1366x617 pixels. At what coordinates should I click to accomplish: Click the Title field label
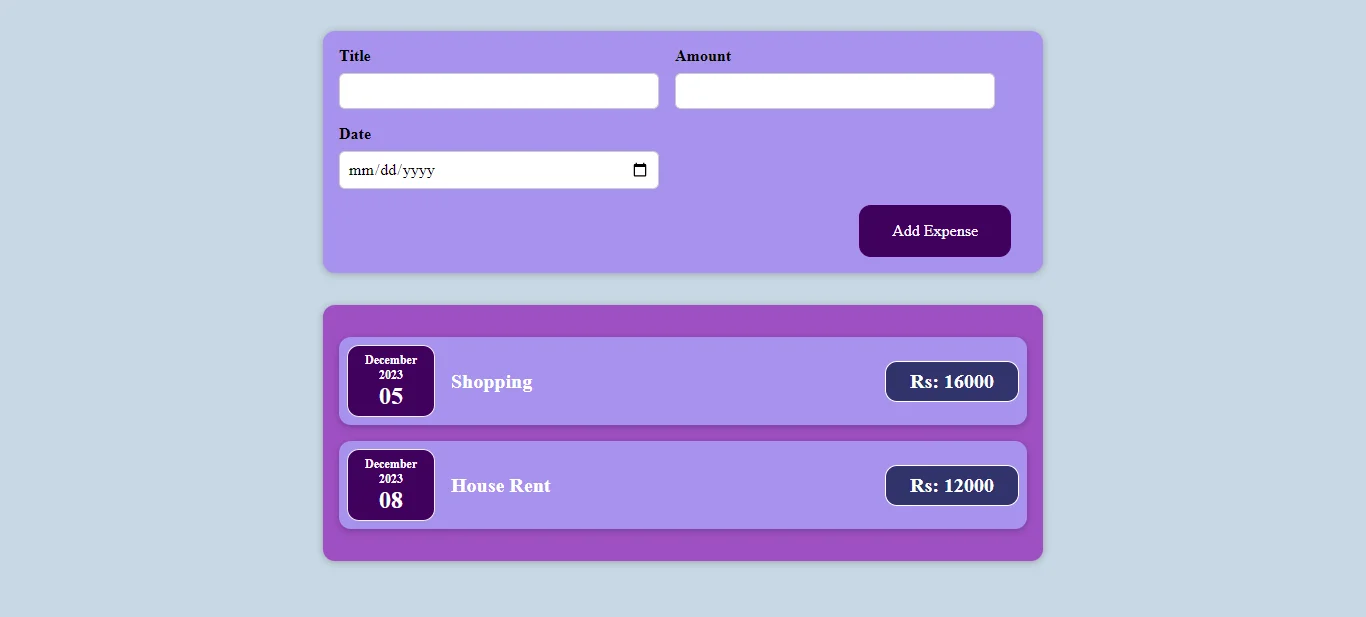[355, 56]
